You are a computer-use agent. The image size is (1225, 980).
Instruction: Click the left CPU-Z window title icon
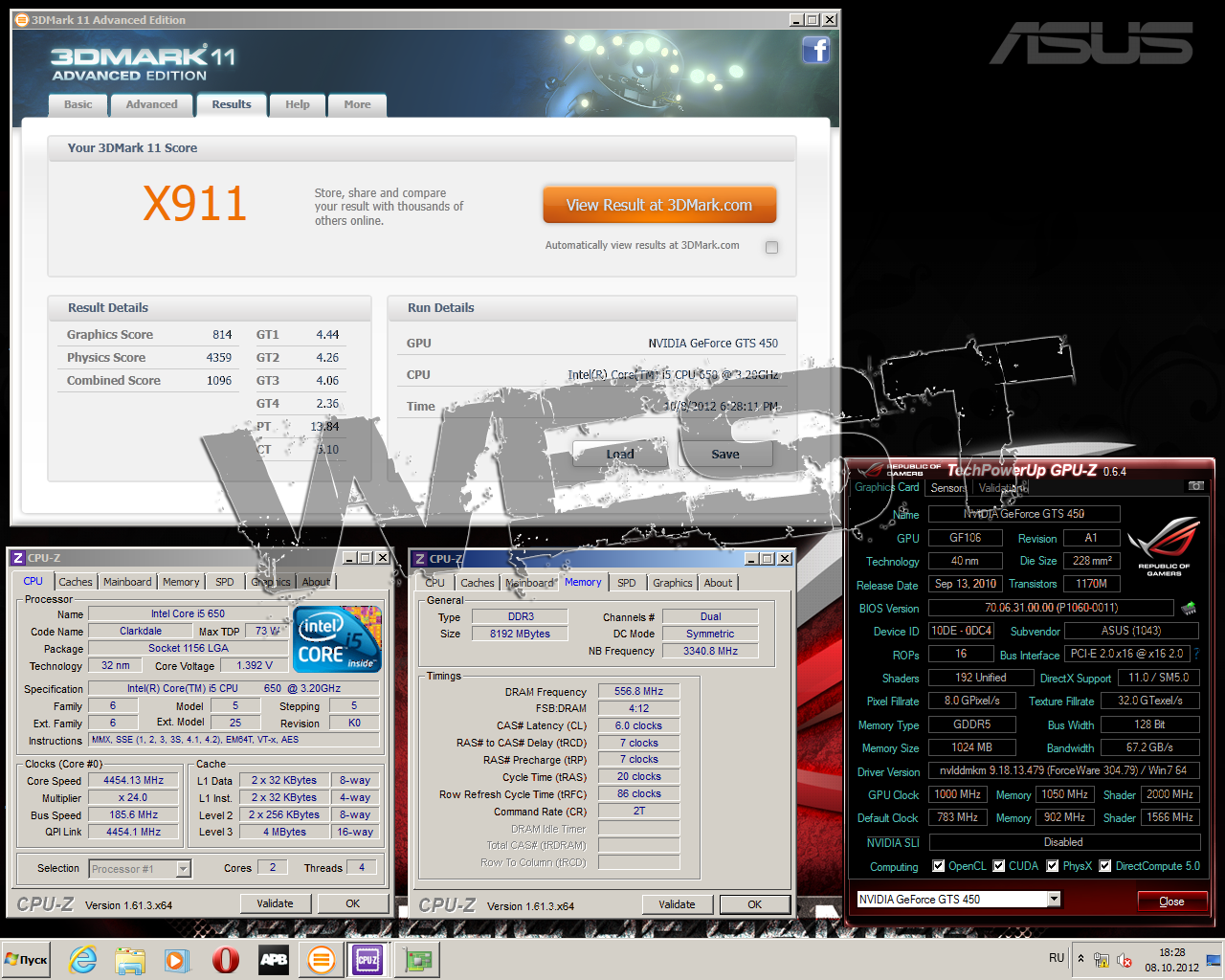pos(17,558)
